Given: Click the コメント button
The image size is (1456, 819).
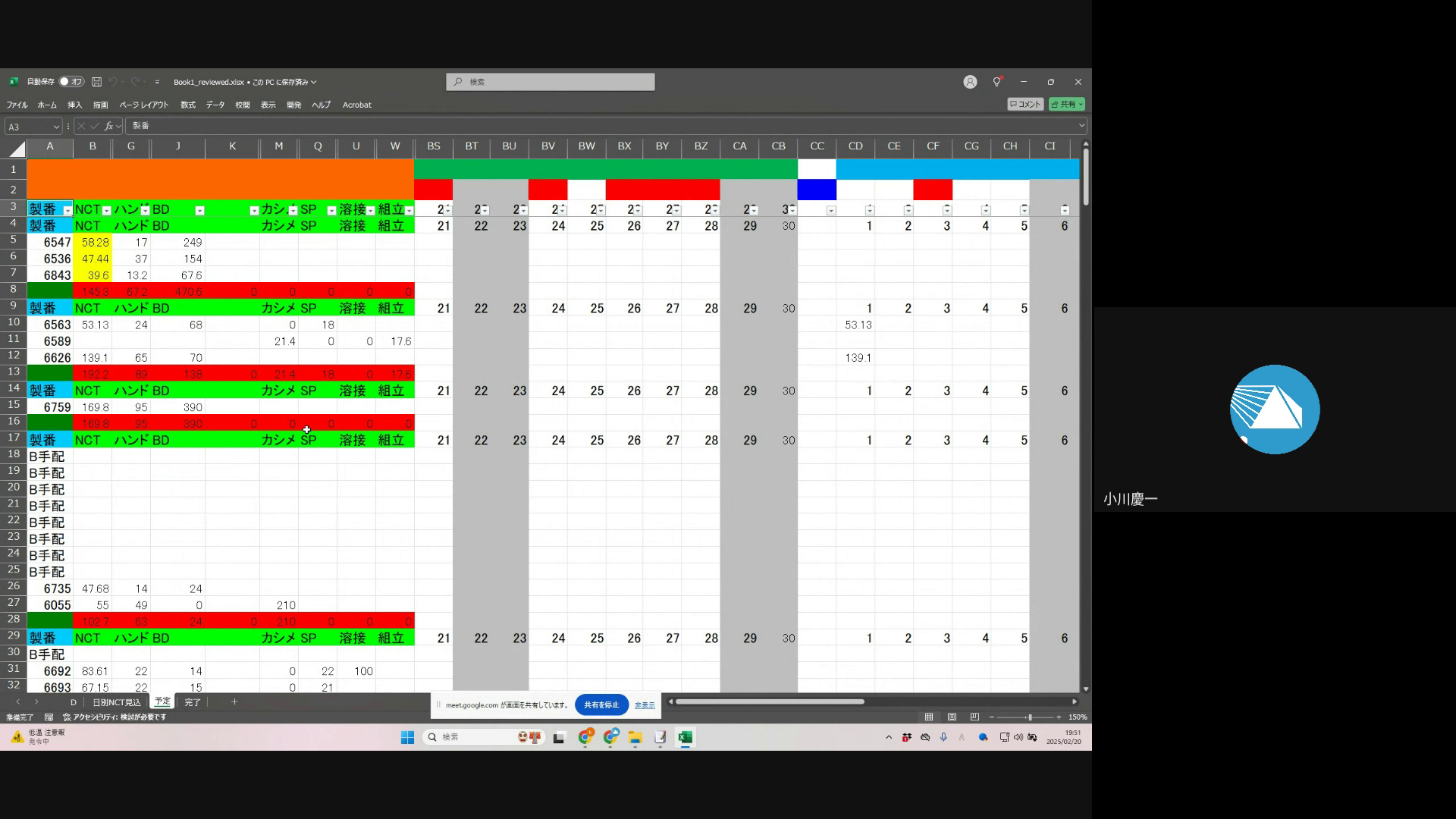Looking at the screenshot, I should (1025, 105).
